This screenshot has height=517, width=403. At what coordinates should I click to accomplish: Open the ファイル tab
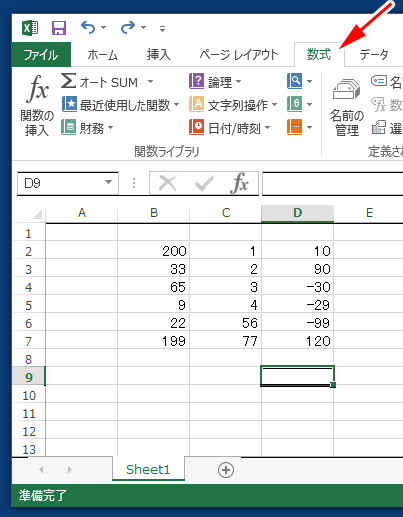pos(41,55)
